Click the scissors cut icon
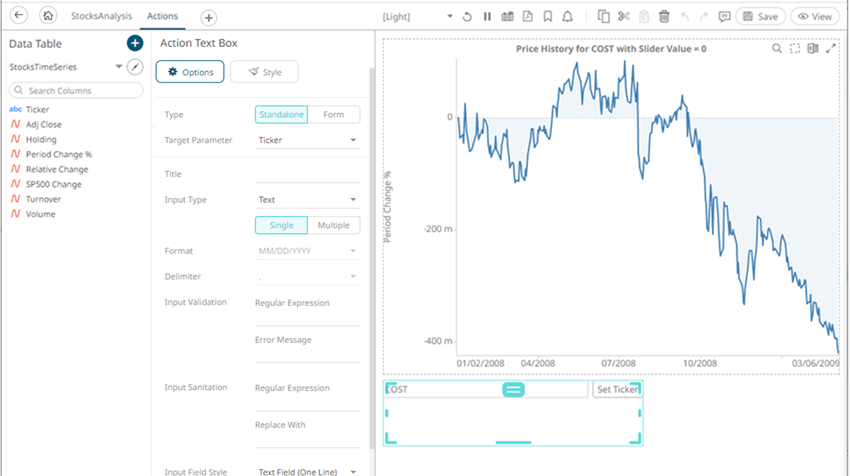This screenshot has height=476, width=851. pyautogui.click(x=624, y=17)
